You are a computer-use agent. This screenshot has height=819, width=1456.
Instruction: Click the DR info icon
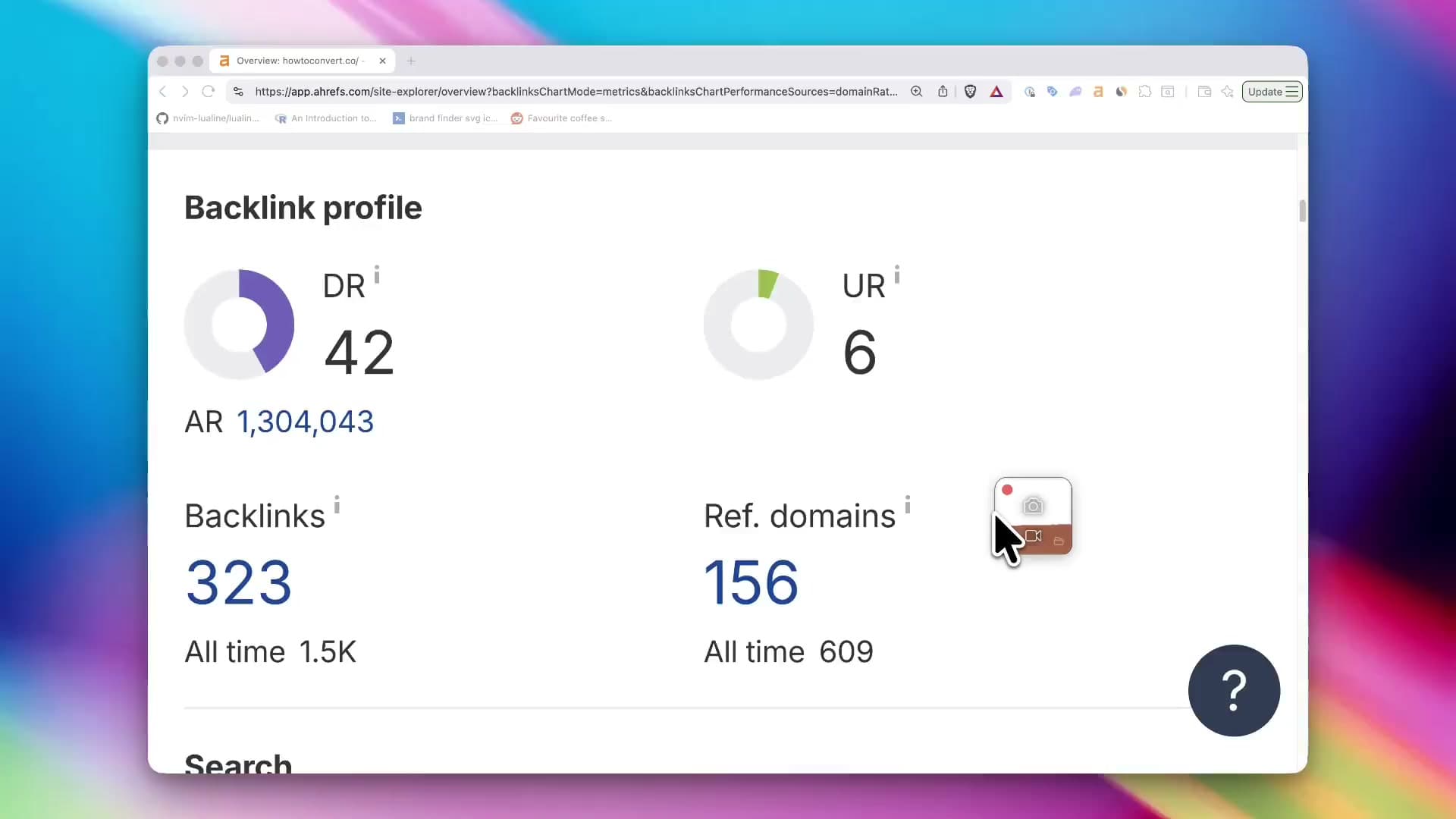pos(377,275)
